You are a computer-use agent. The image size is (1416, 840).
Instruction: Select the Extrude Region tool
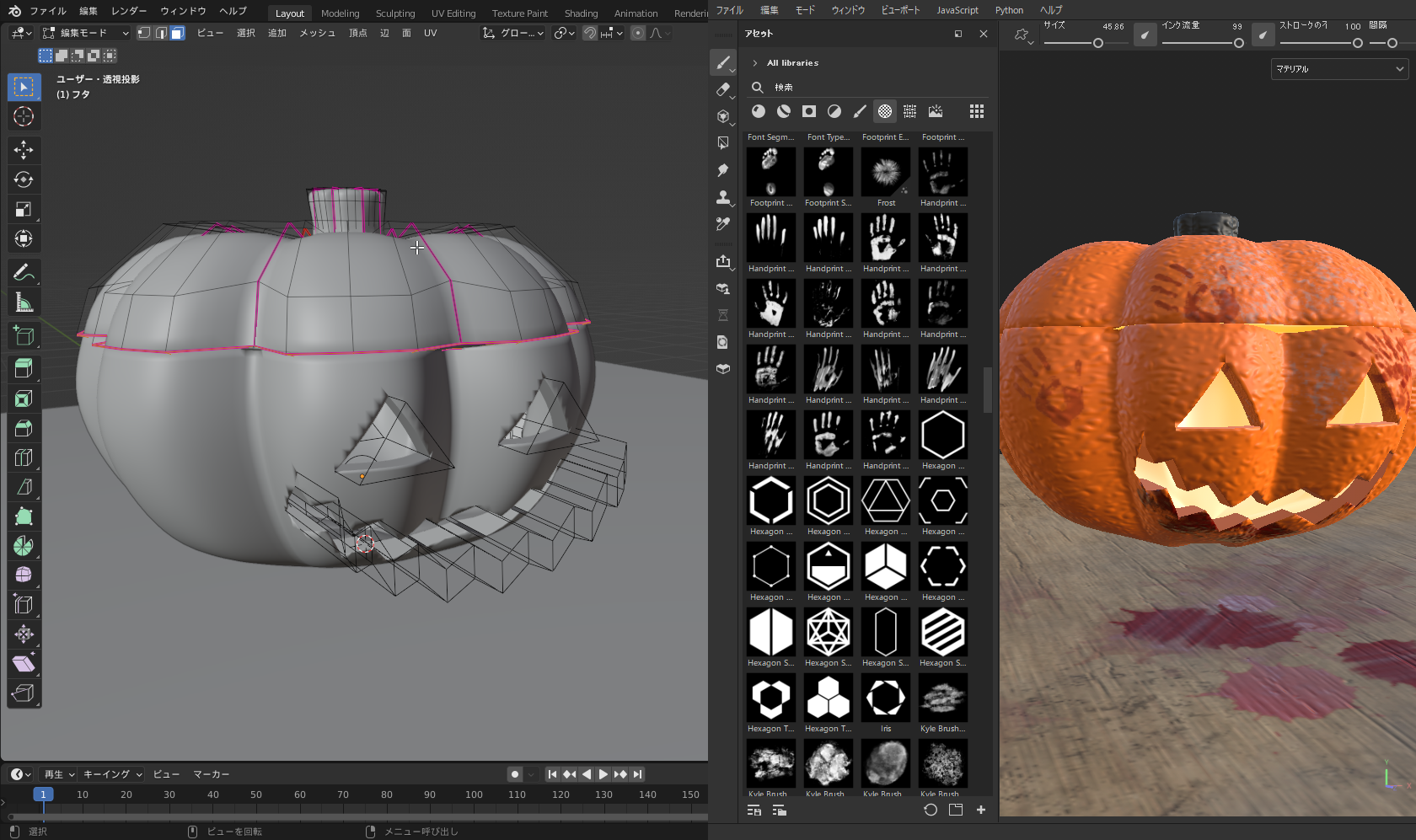24,369
